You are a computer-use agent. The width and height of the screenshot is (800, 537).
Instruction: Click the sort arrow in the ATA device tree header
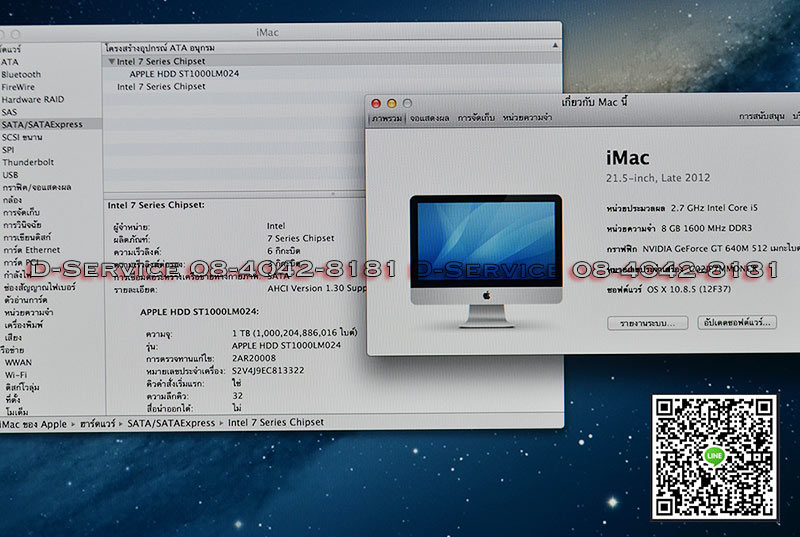[555, 46]
